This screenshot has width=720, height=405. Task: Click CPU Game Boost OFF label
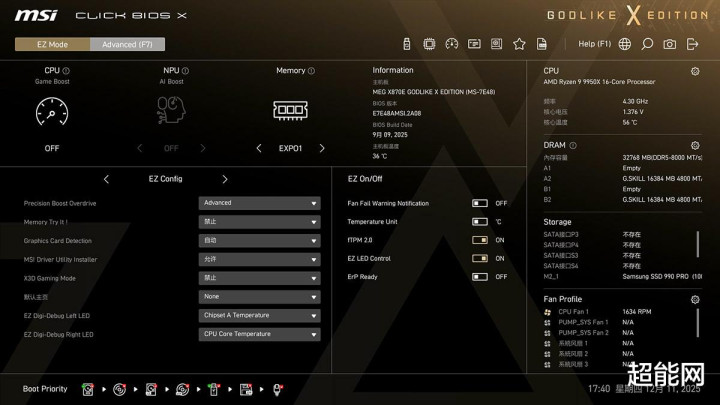point(52,148)
